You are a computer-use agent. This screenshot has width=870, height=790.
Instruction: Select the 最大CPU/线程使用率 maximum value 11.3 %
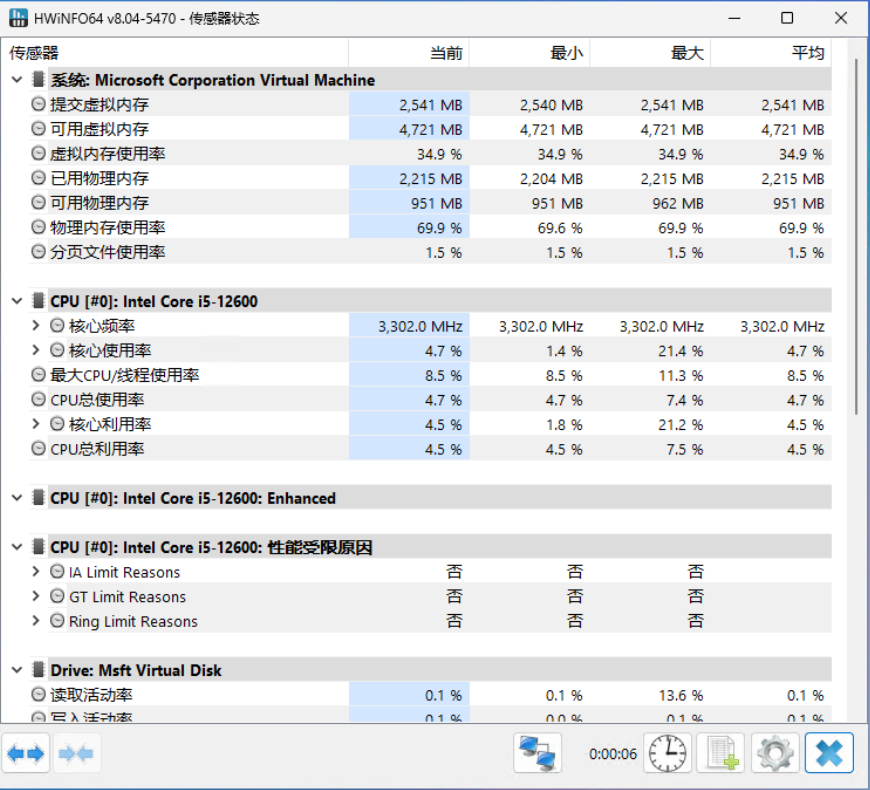click(x=681, y=376)
